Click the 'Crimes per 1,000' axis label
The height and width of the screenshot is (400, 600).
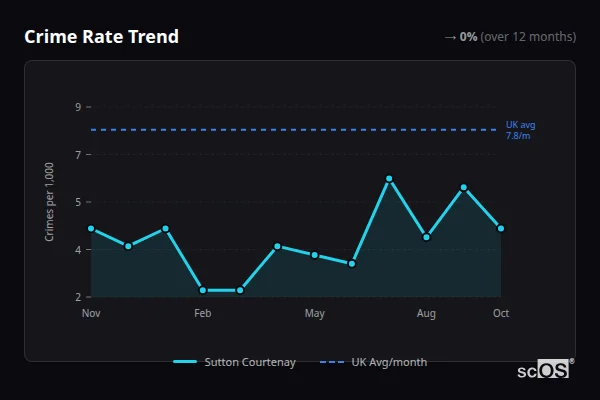[x=49, y=202]
